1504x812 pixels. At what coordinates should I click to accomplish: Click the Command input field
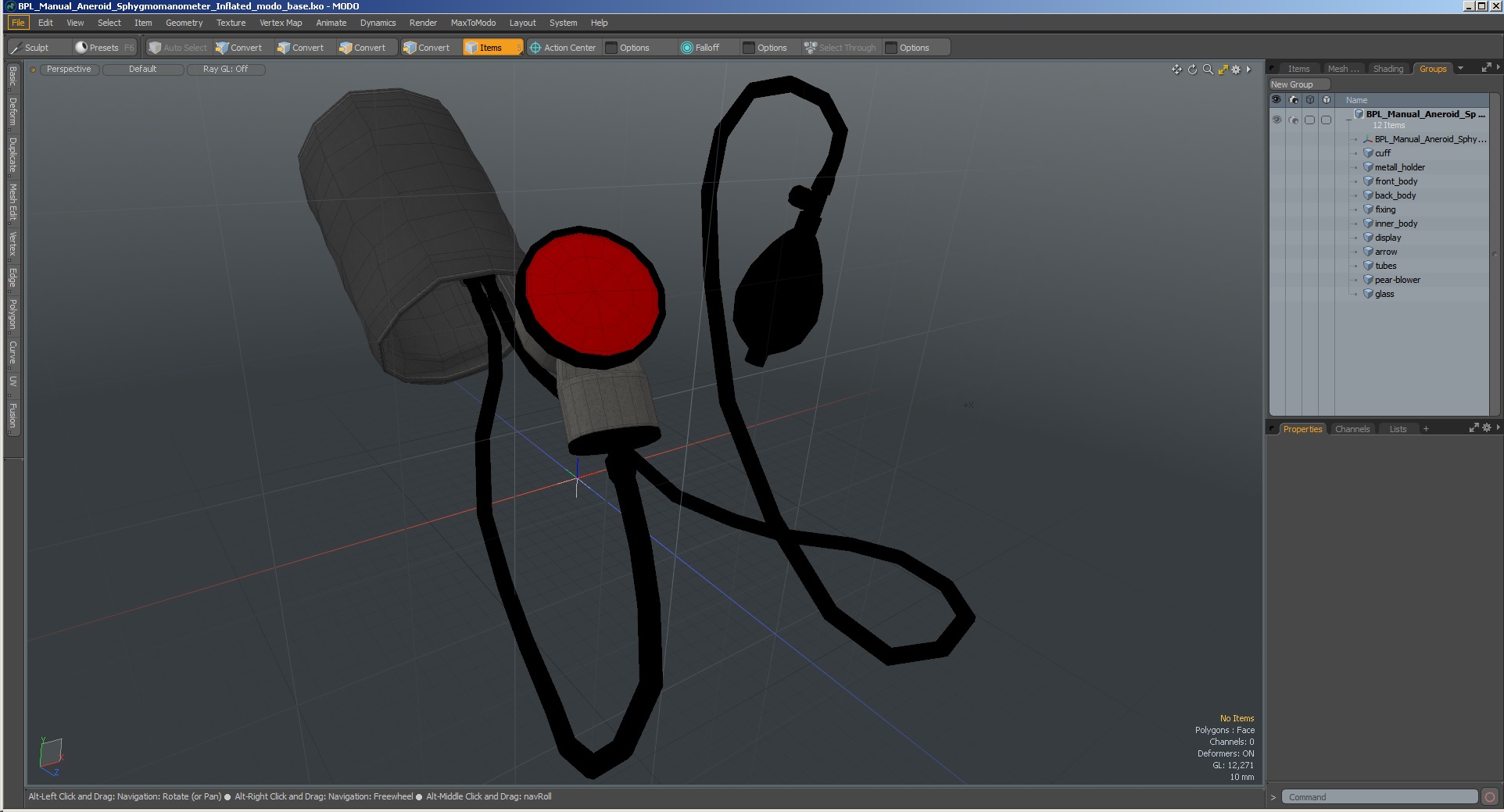tap(1380, 797)
